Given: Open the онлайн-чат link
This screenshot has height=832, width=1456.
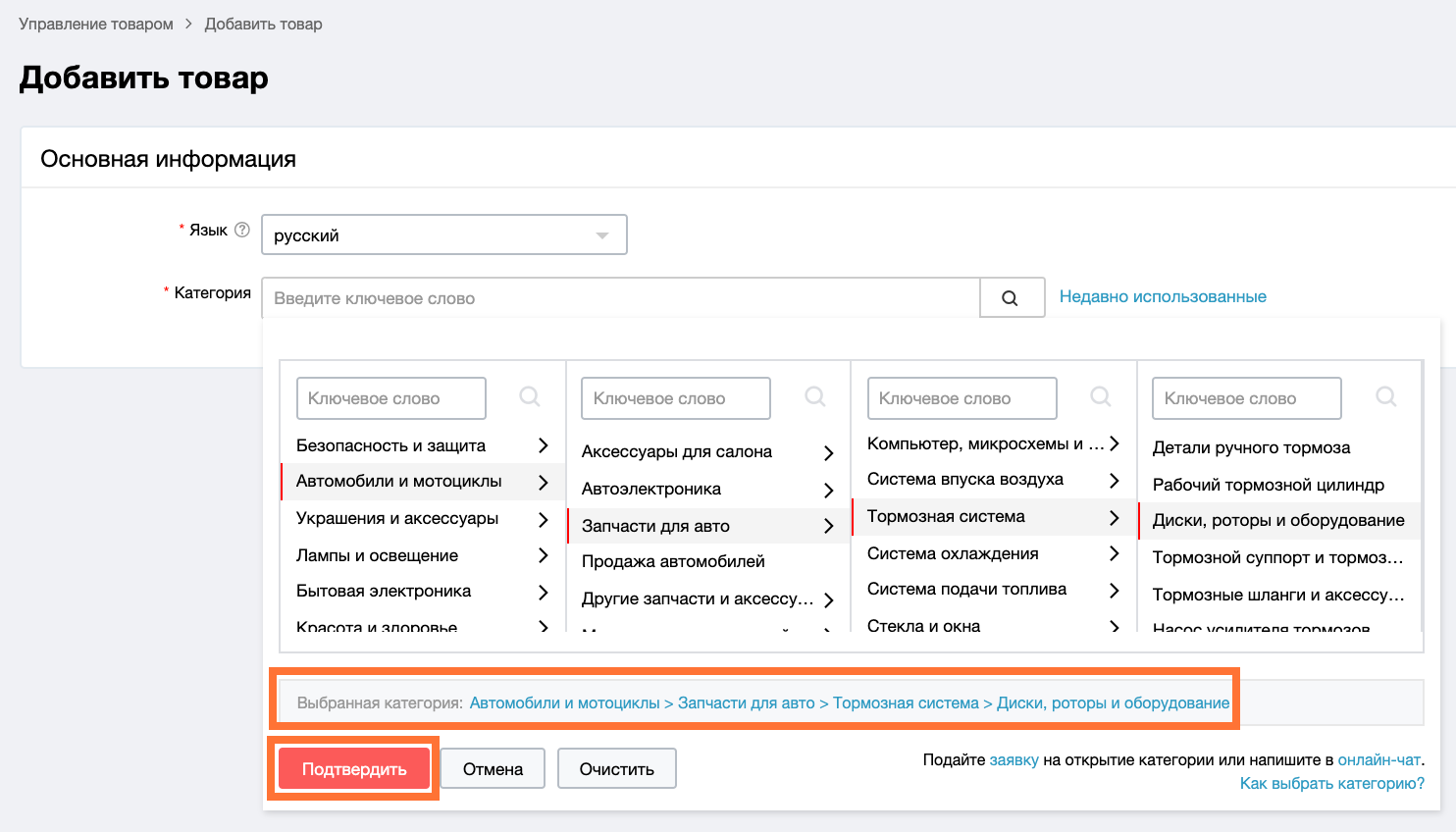Looking at the screenshot, I should point(1378,759).
